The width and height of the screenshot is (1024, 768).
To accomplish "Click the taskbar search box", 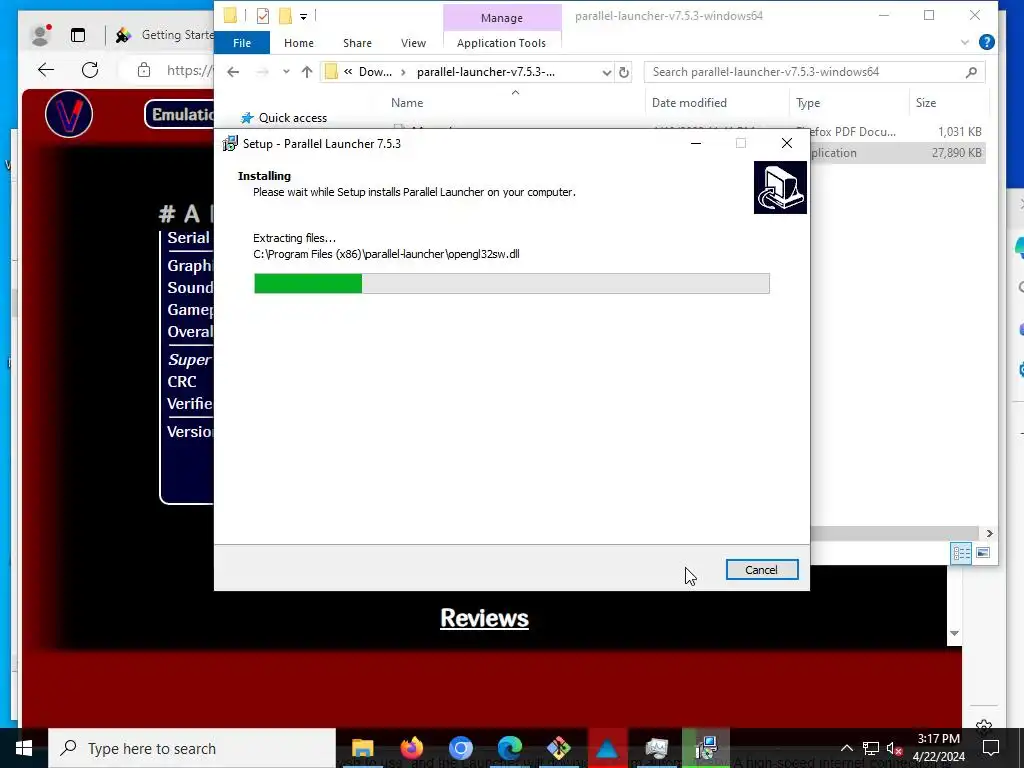I will coord(192,748).
